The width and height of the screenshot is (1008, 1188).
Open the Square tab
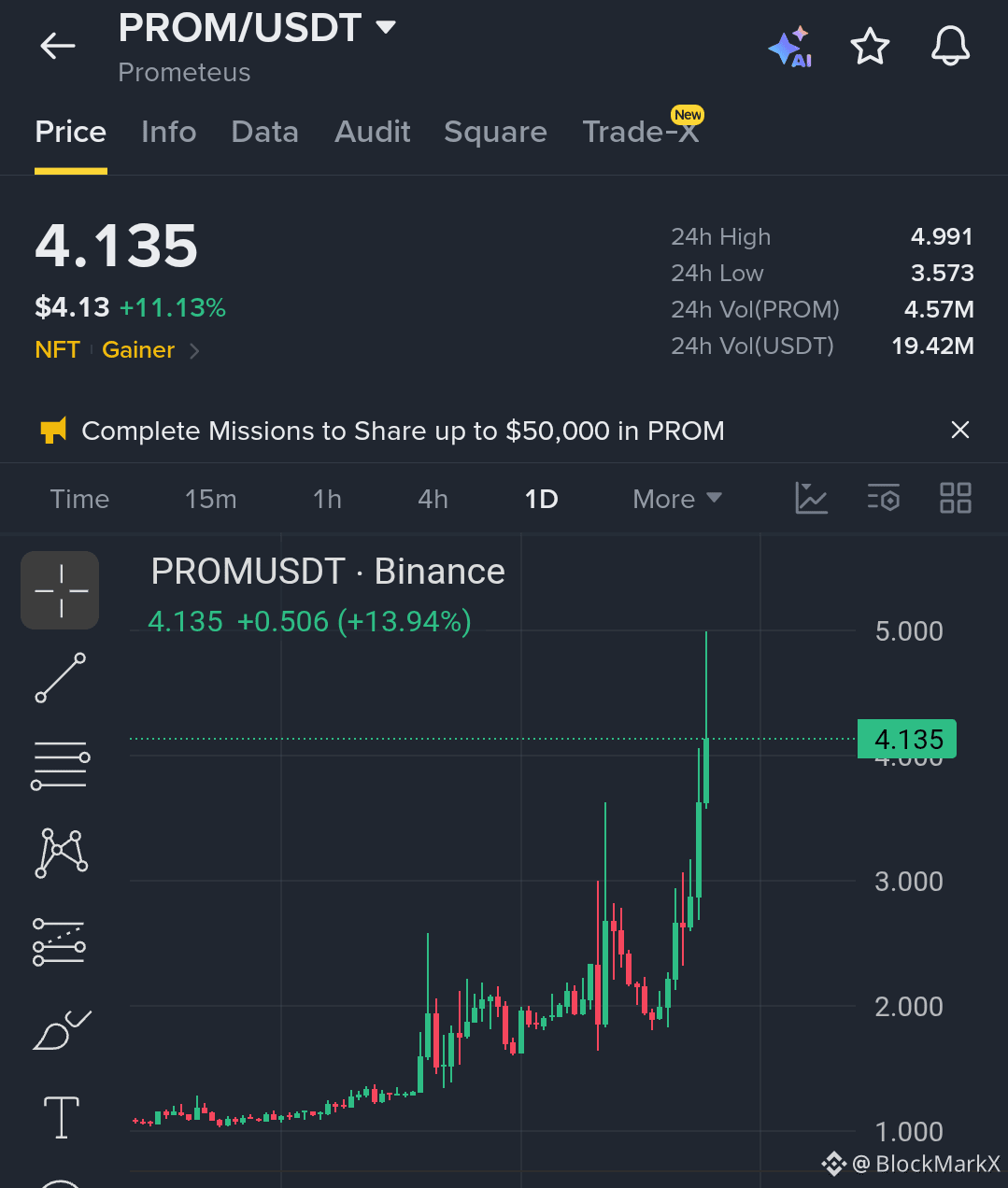495,132
